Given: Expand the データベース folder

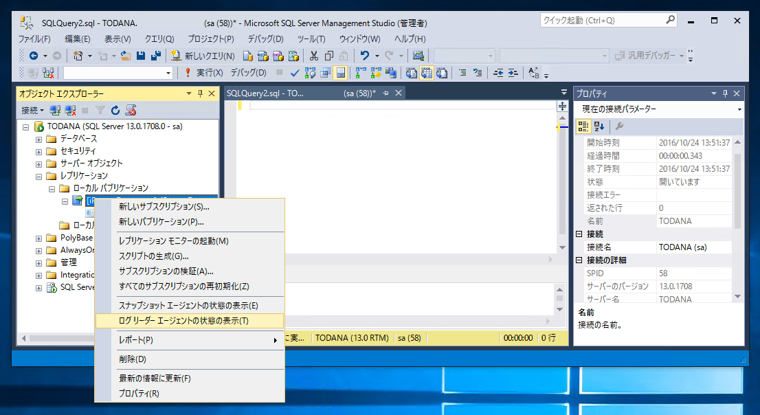Looking at the screenshot, I should tap(39, 139).
